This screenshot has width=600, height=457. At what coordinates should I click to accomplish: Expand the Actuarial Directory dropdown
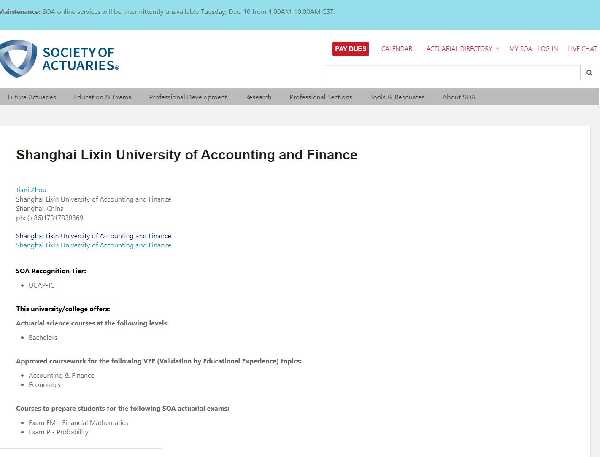tap(462, 48)
